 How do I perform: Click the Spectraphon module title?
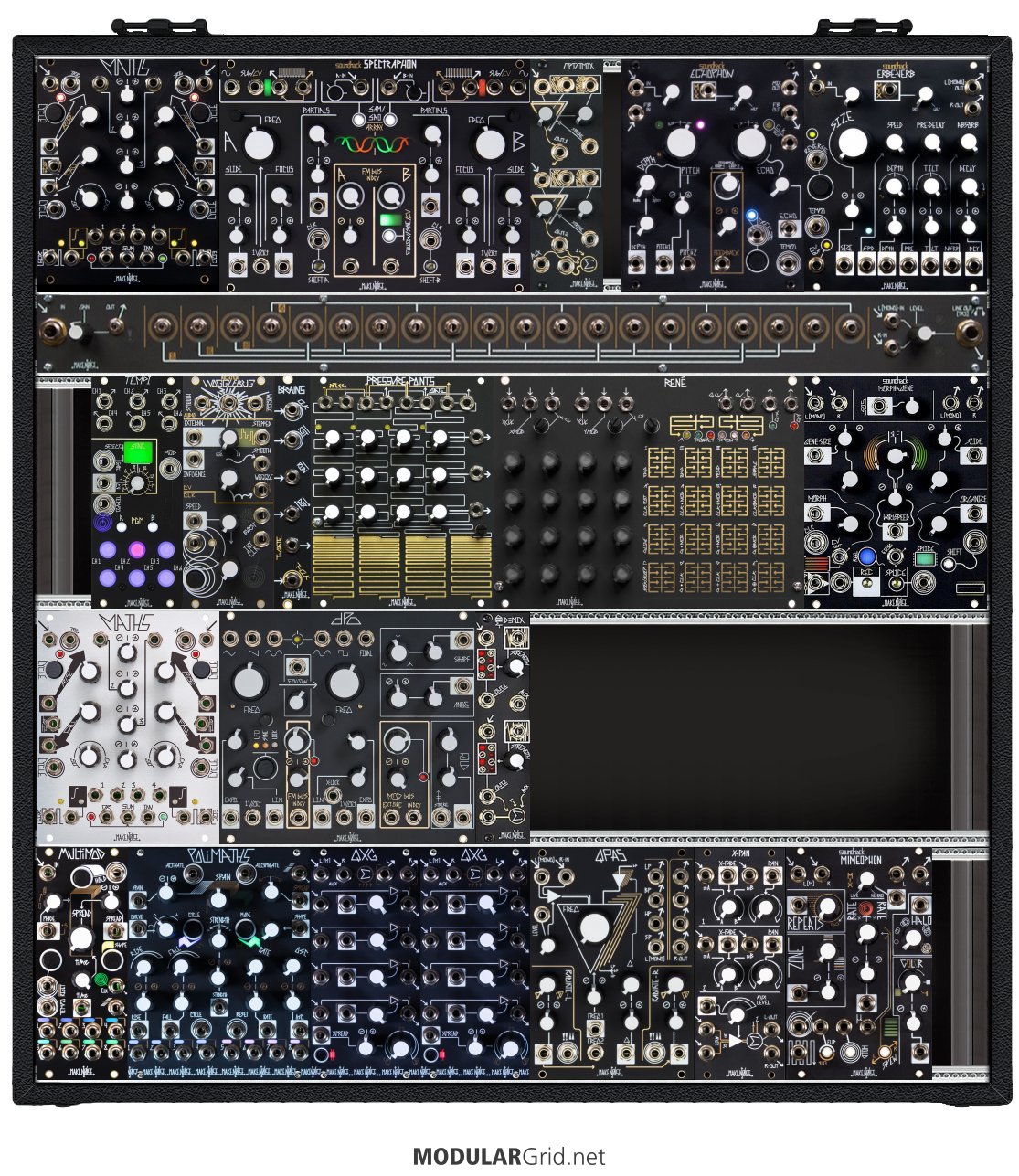tap(375, 66)
